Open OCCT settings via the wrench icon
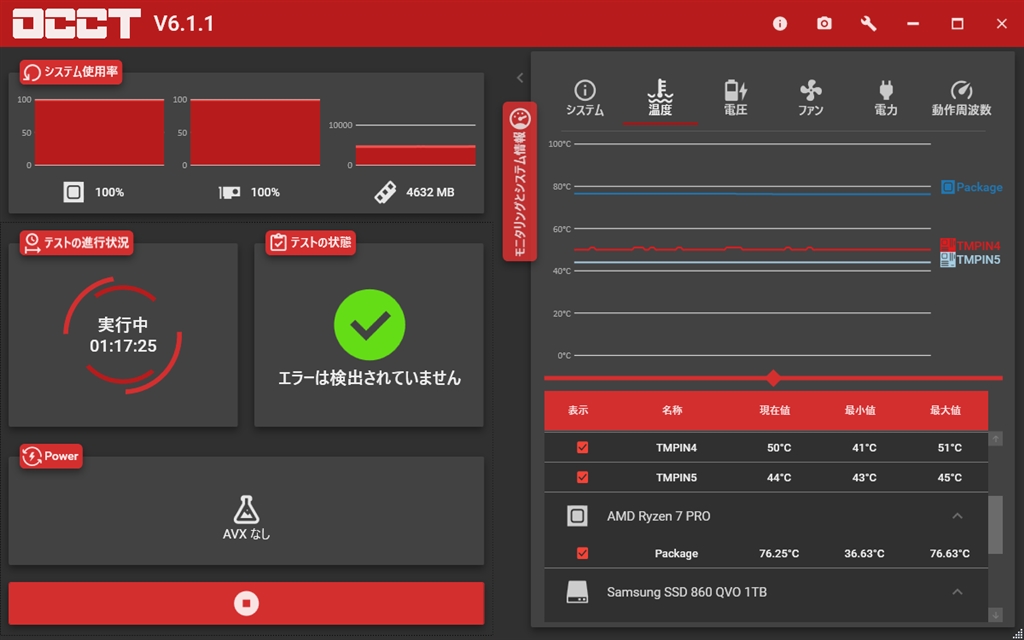 coord(868,22)
